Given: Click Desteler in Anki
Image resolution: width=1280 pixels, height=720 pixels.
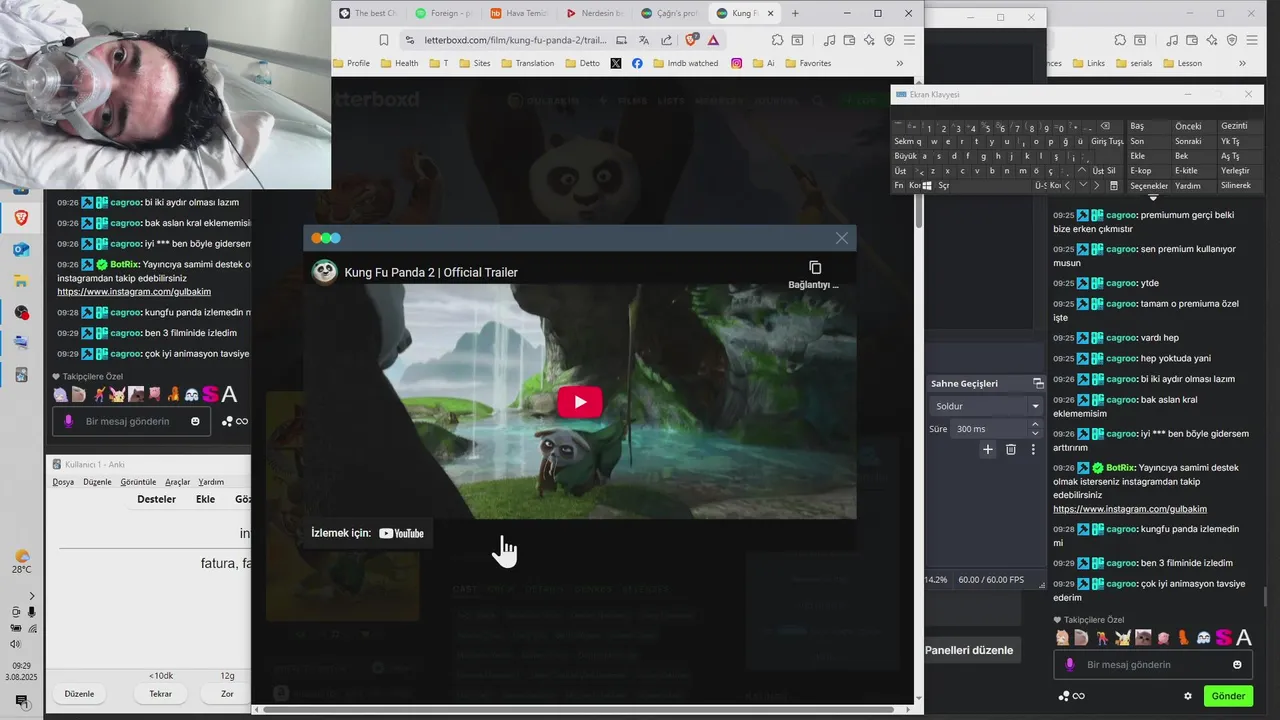Looking at the screenshot, I should 156,499.
